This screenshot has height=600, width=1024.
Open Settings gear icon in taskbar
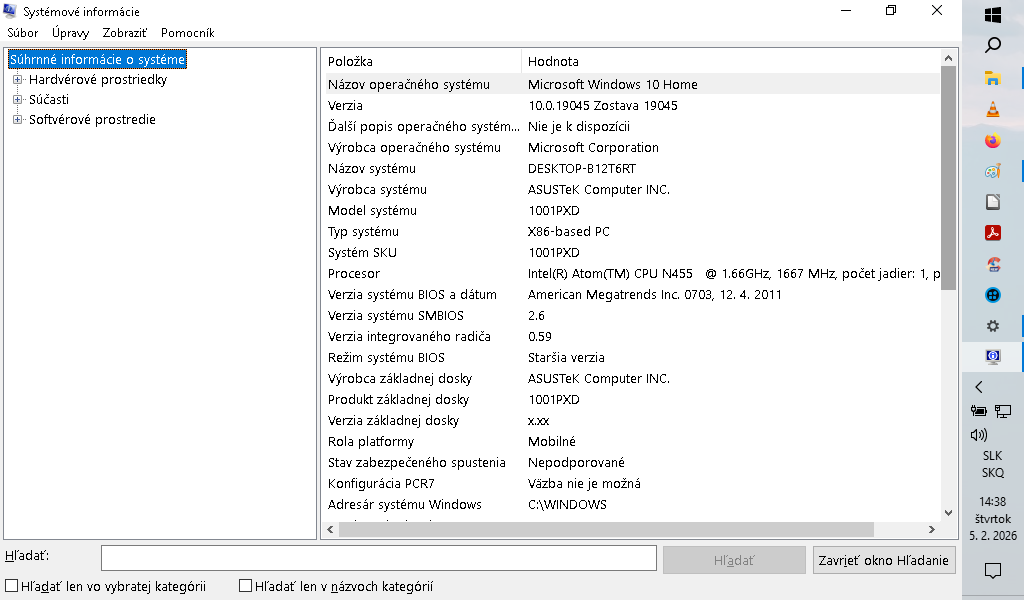click(993, 326)
